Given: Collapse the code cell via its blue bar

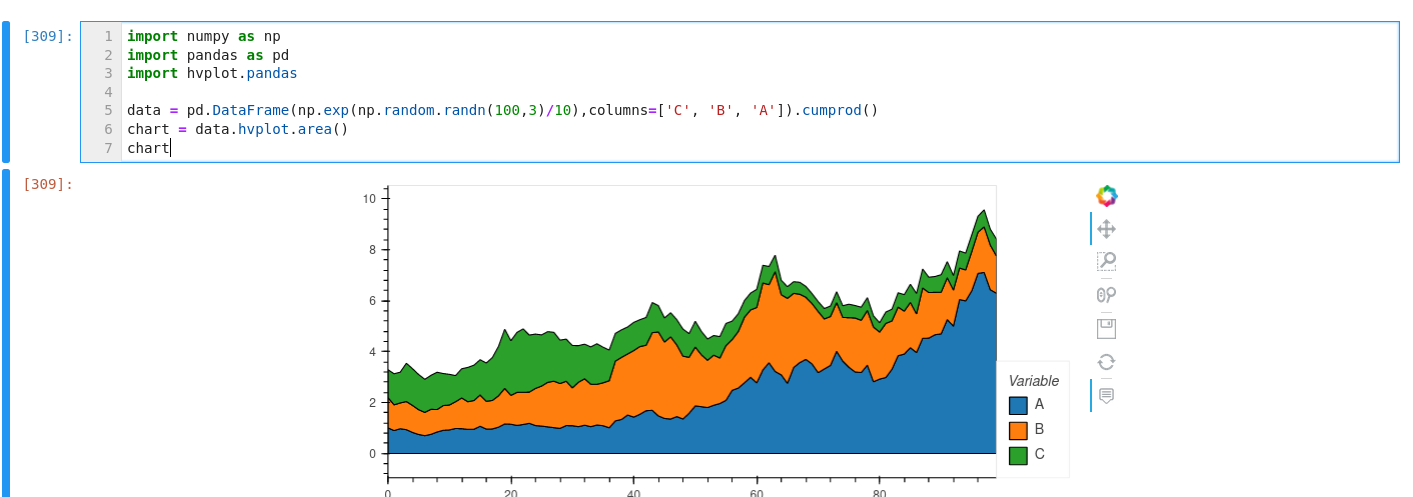Looking at the screenshot, I should click(6, 92).
